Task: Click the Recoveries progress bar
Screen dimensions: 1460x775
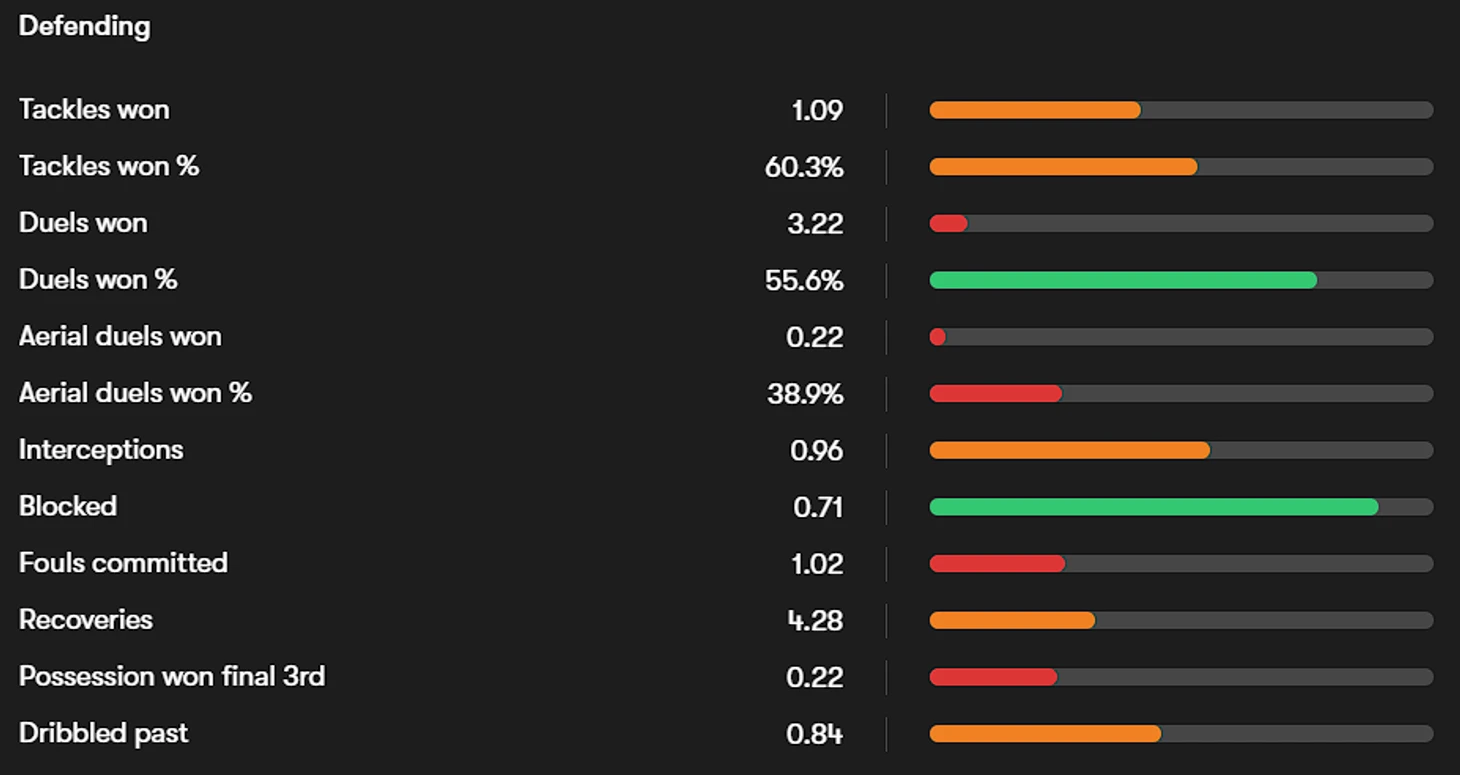Action: 1012,621
